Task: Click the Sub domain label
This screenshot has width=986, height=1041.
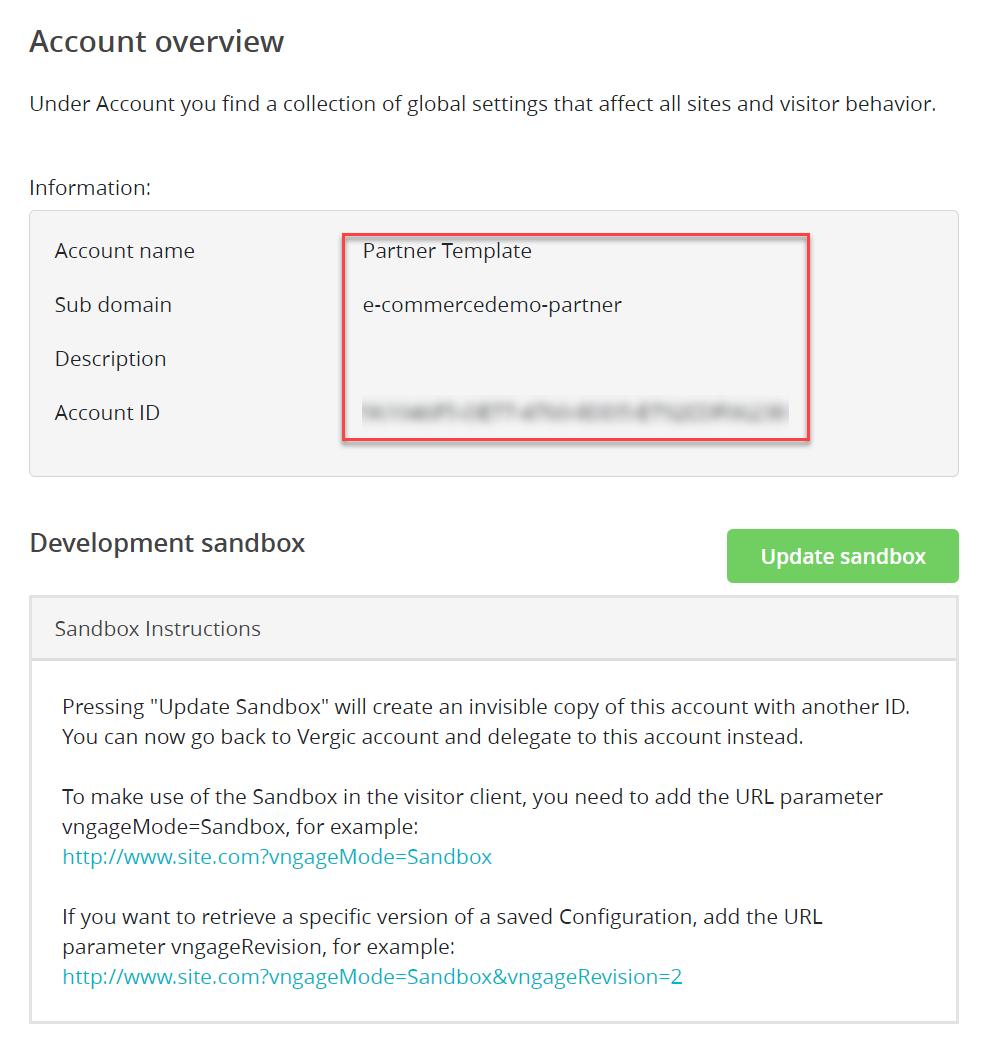Action: tap(113, 305)
